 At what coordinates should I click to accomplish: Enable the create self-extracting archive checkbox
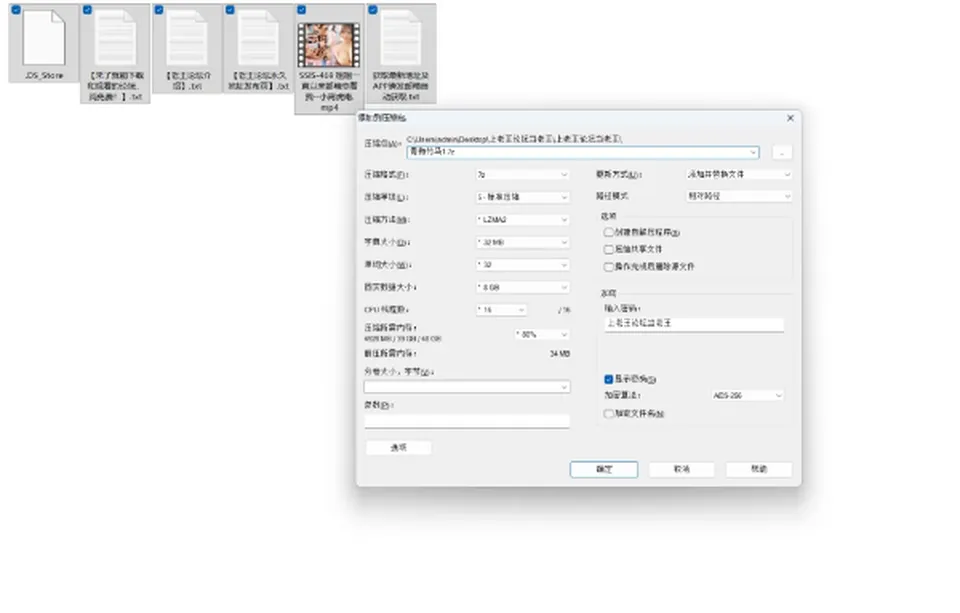609,232
